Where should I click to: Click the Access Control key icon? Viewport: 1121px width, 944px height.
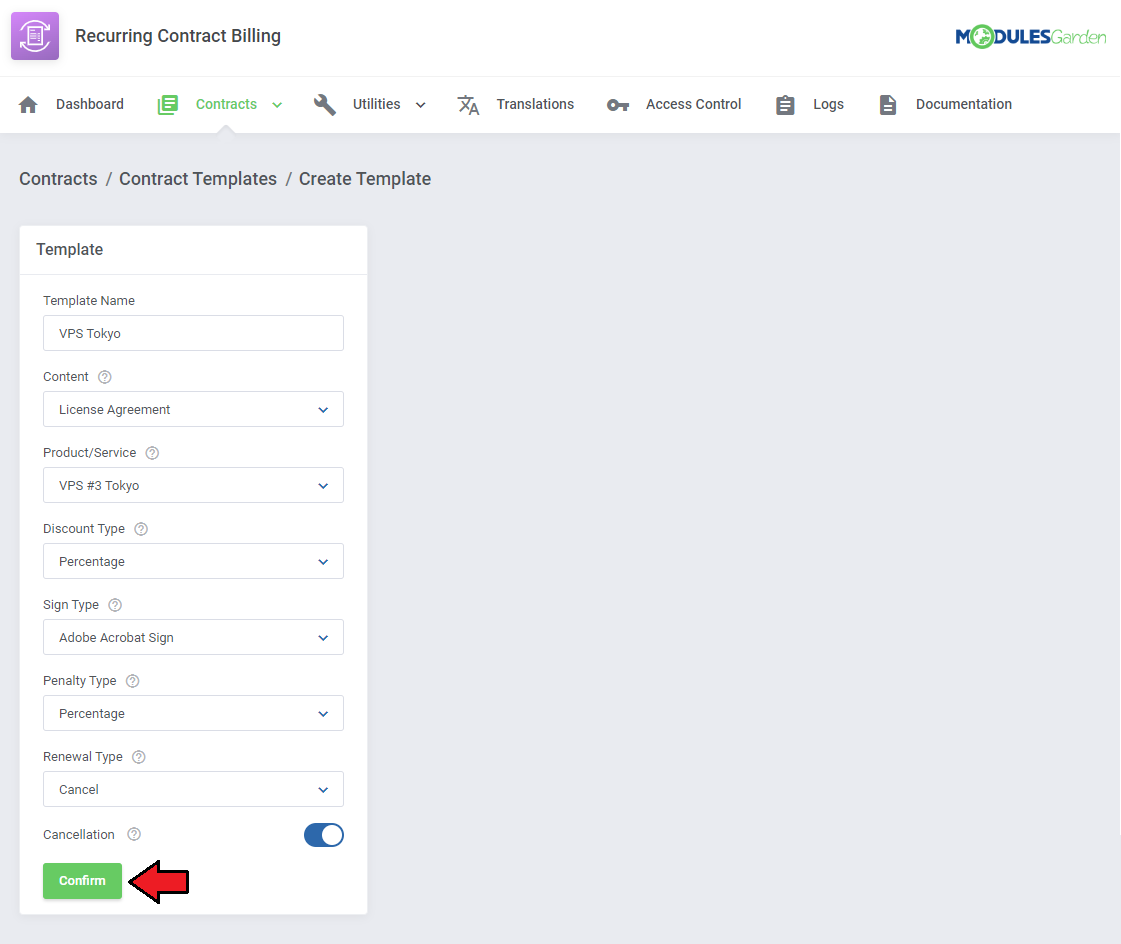click(x=618, y=105)
